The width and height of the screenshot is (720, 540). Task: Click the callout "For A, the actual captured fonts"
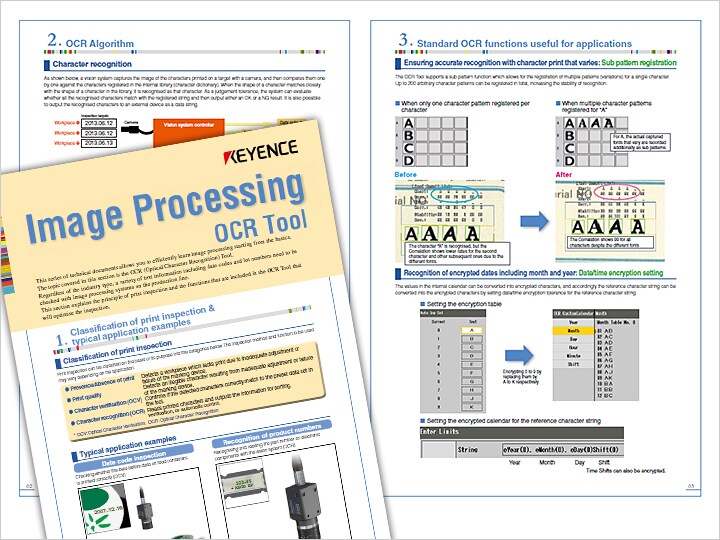641,142
